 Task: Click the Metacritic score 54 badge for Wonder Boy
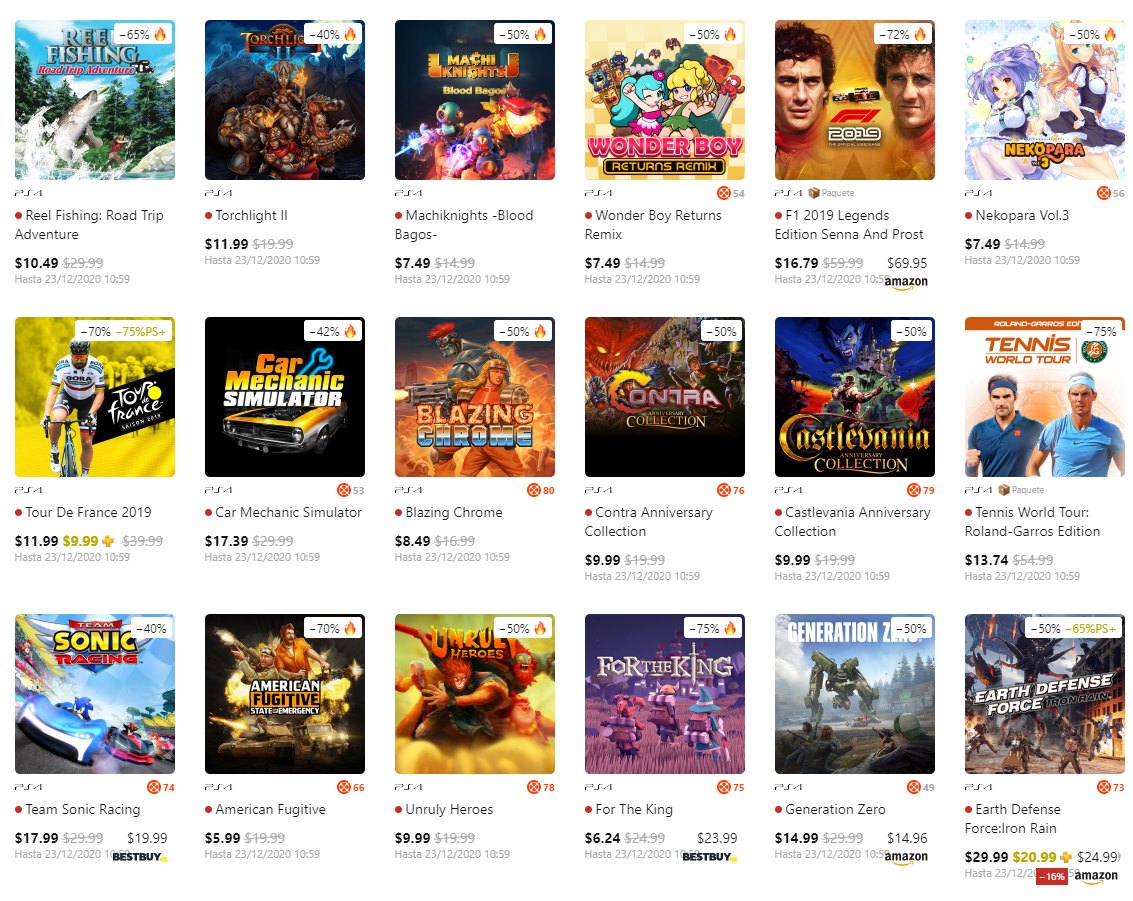point(731,193)
